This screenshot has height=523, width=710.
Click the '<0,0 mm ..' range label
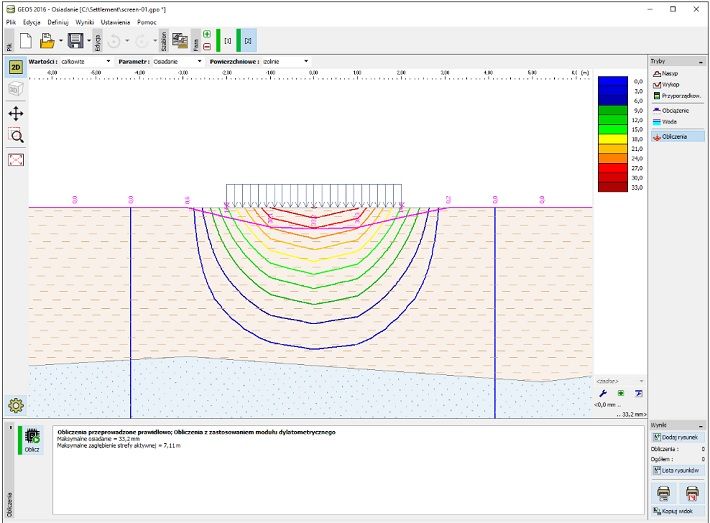(x=608, y=405)
